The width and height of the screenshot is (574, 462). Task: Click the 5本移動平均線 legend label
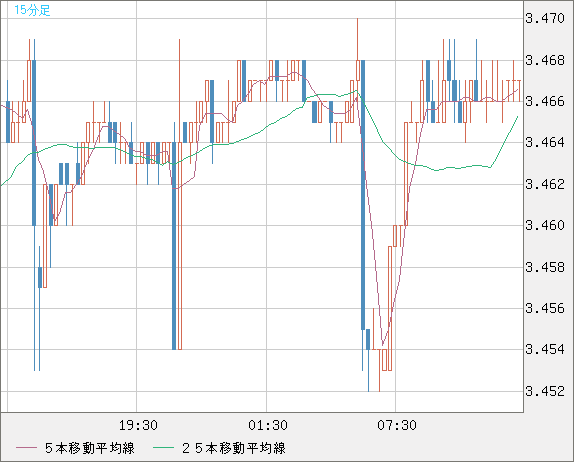point(90,448)
